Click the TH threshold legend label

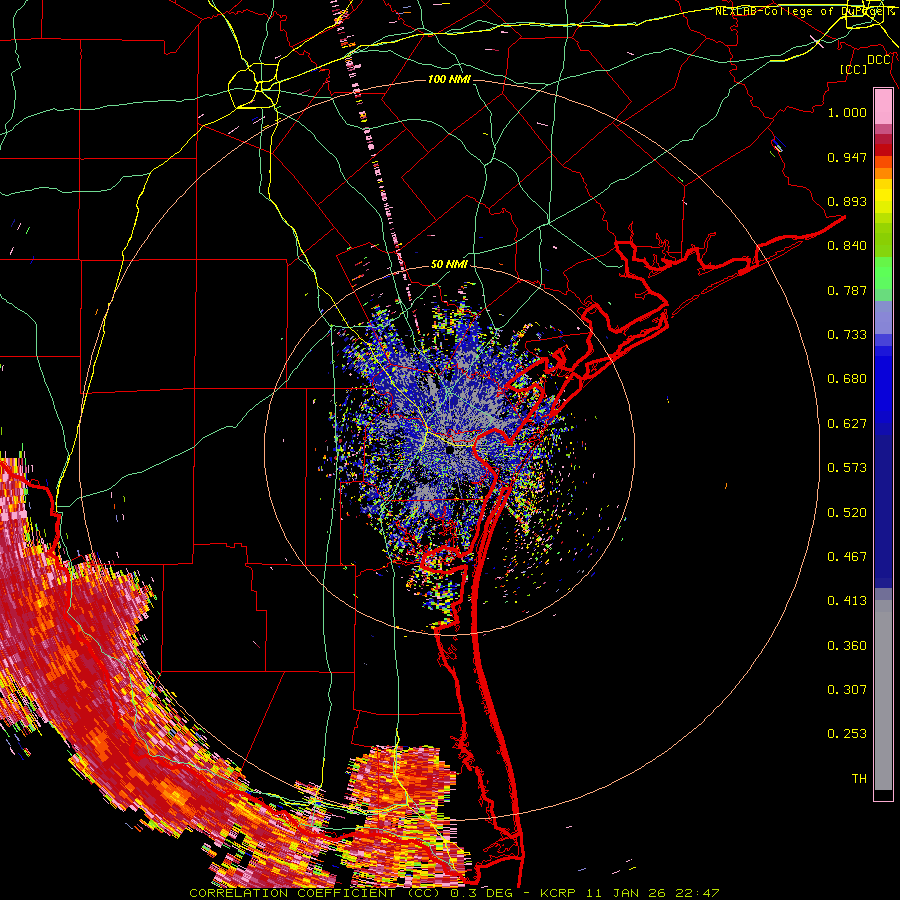[859, 779]
